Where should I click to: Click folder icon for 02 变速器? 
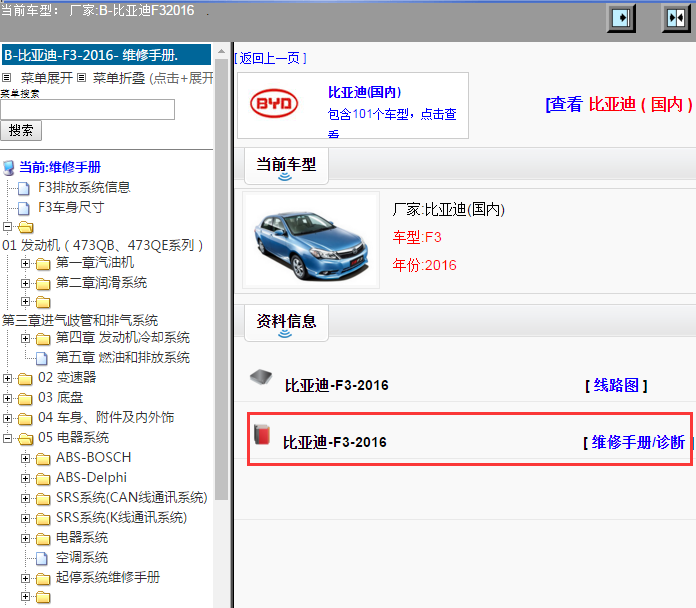point(25,379)
